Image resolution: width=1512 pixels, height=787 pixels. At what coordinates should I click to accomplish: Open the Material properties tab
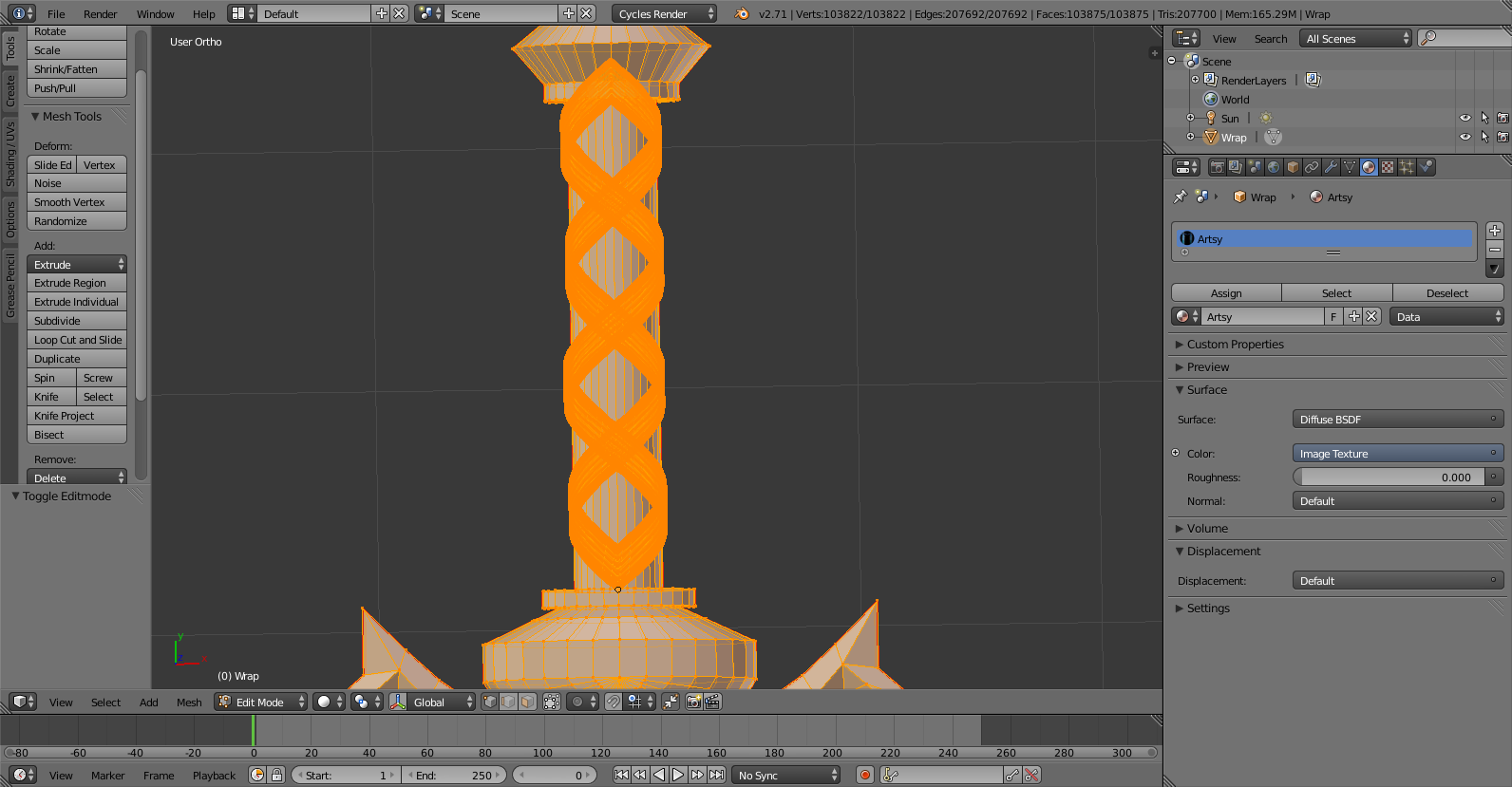tap(1369, 167)
